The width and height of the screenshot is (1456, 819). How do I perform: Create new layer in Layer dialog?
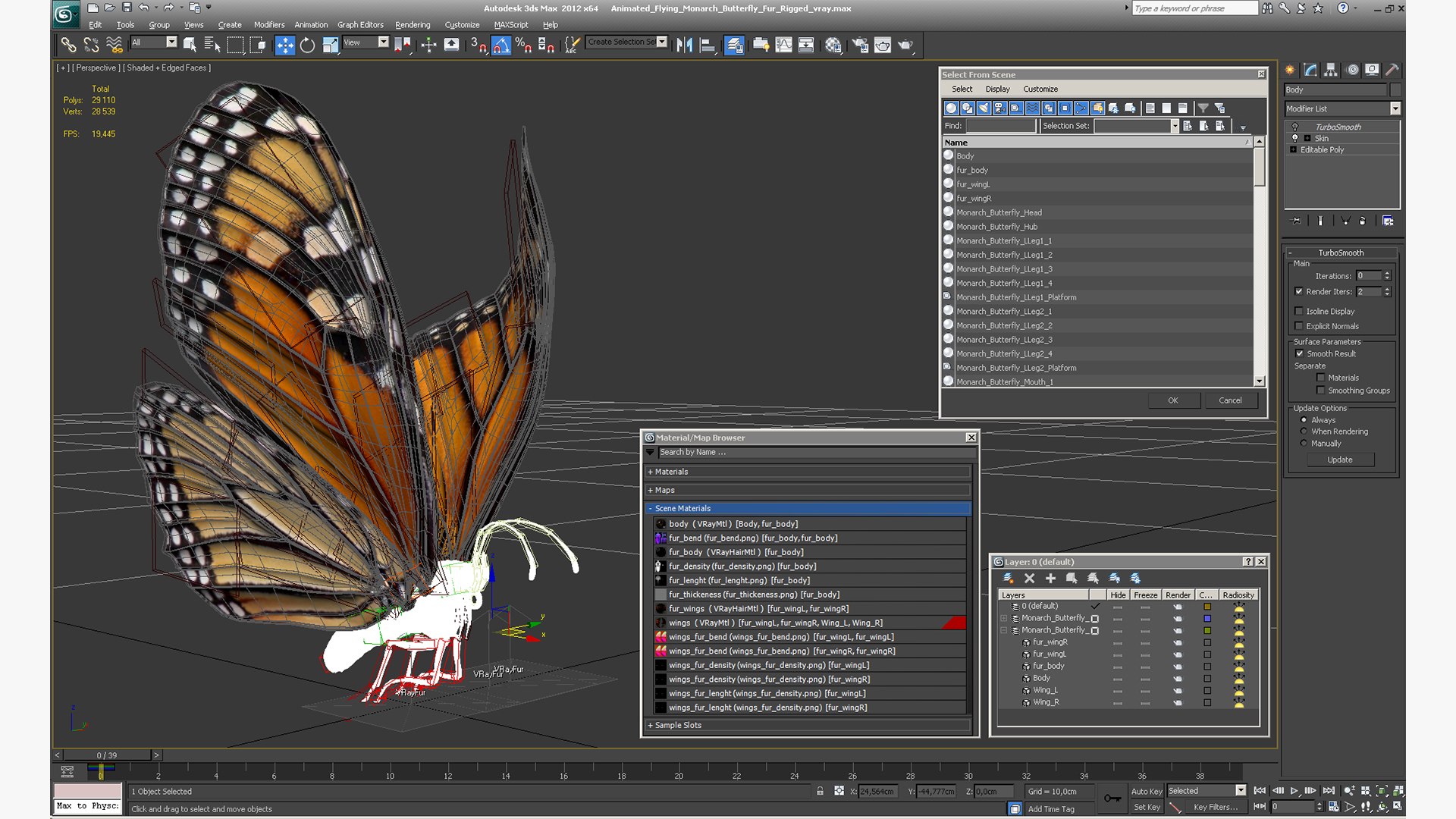pyautogui.click(x=1008, y=579)
